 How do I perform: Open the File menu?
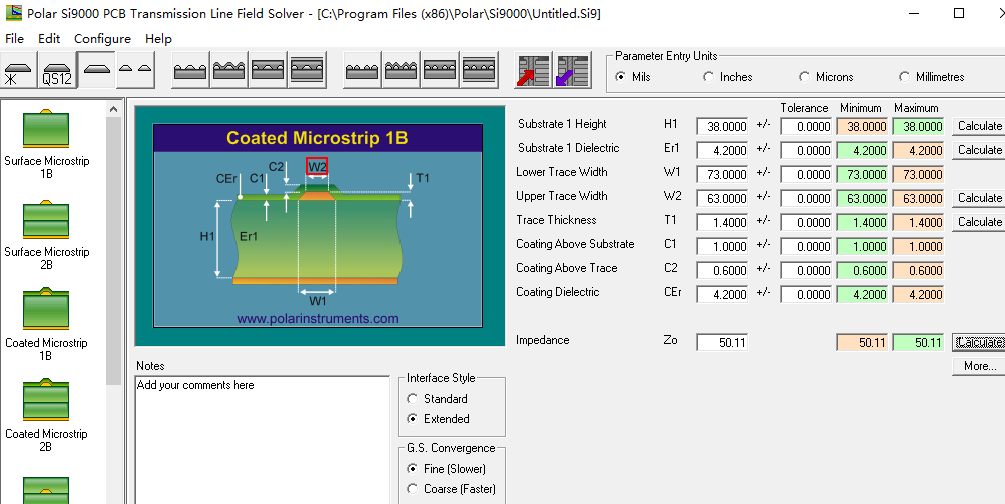click(x=14, y=38)
